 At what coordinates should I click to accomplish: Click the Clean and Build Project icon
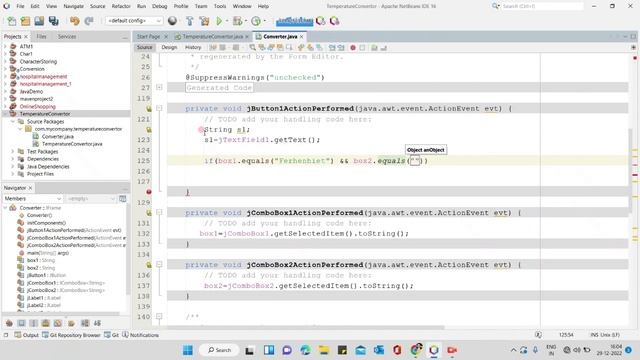[x=204, y=21]
